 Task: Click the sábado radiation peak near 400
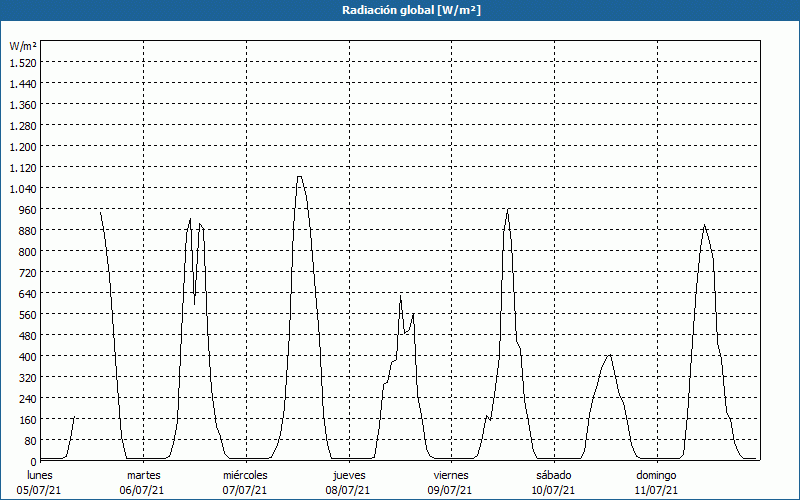(x=610, y=355)
